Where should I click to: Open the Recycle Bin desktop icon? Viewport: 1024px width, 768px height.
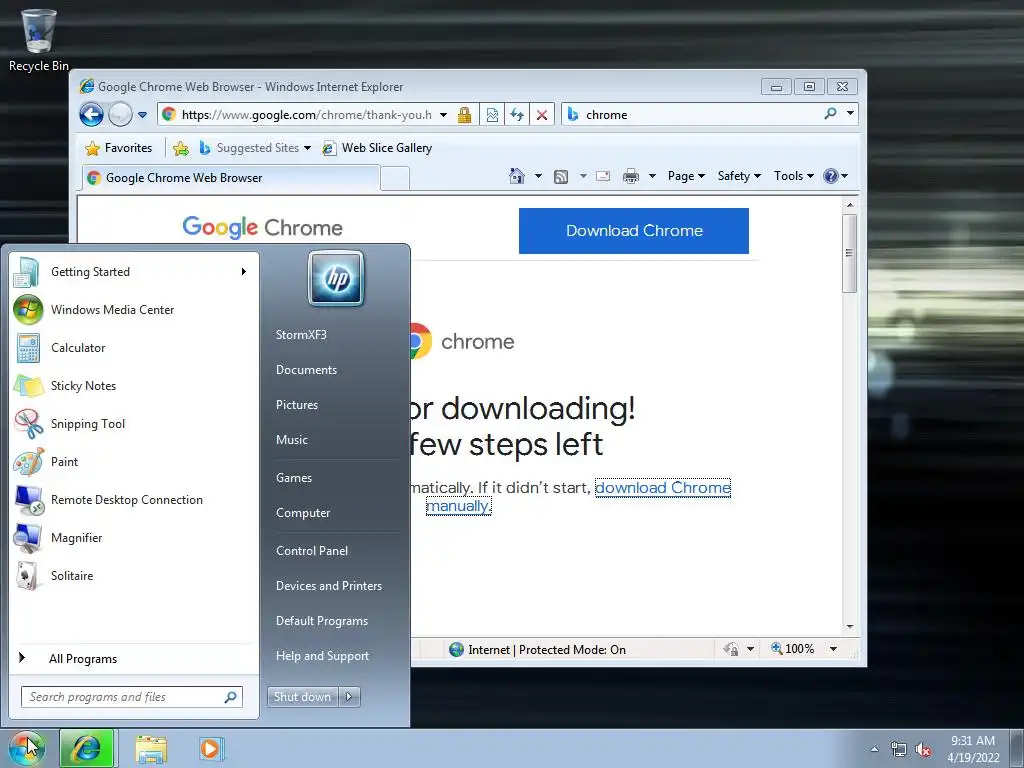tap(39, 40)
